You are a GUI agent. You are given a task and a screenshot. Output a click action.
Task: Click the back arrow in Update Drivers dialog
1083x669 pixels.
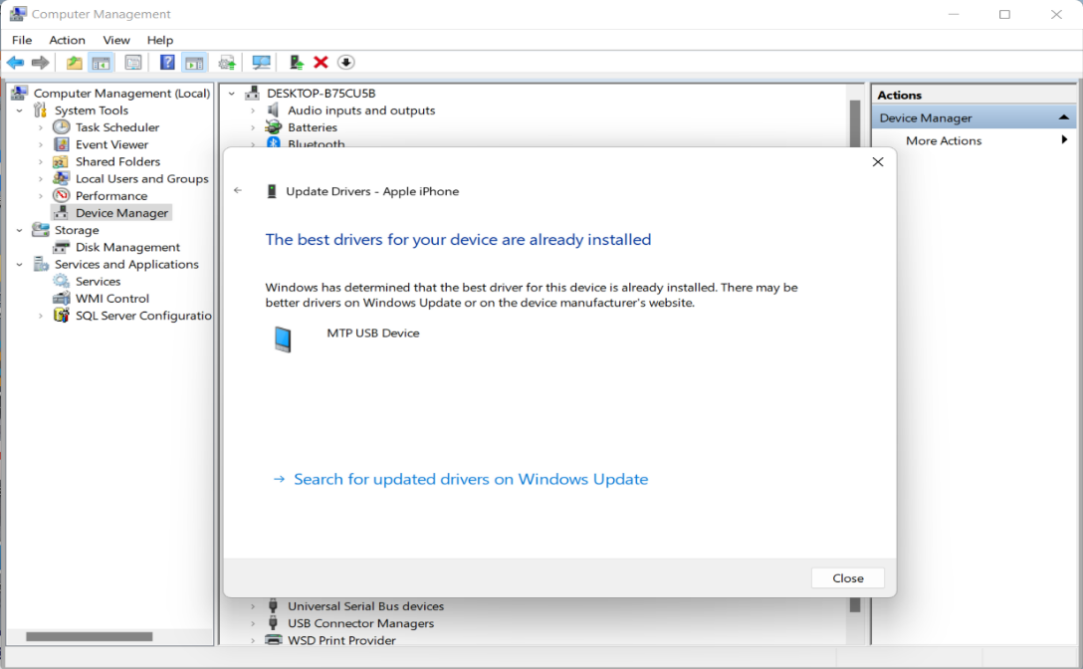tap(238, 191)
